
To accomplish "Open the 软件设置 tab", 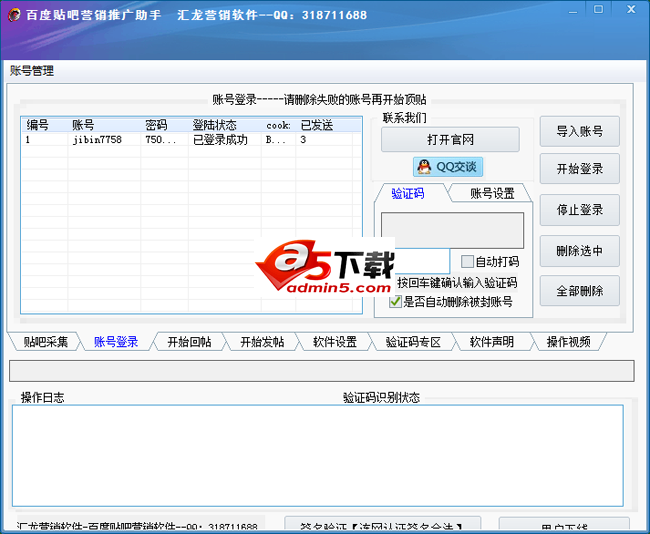I will pos(335,342).
